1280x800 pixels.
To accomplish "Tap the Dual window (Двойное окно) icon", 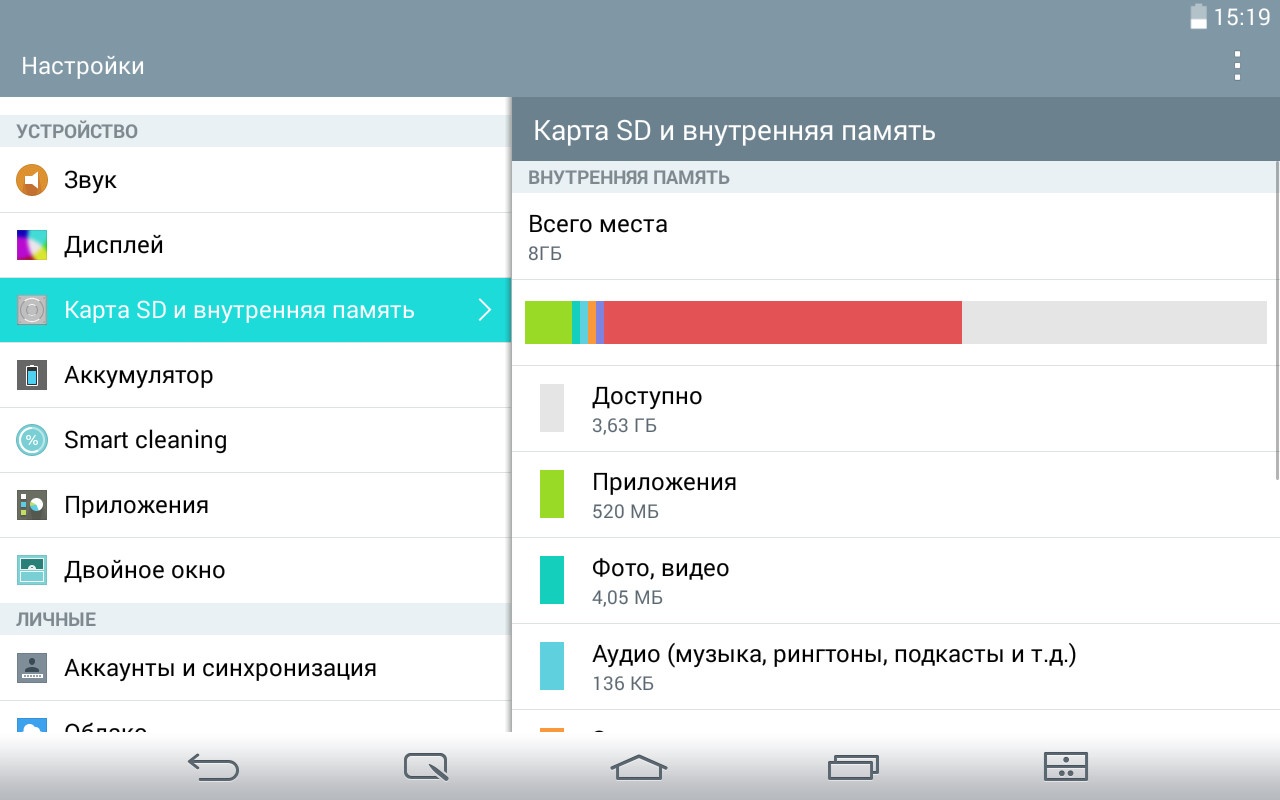I will (32, 570).
